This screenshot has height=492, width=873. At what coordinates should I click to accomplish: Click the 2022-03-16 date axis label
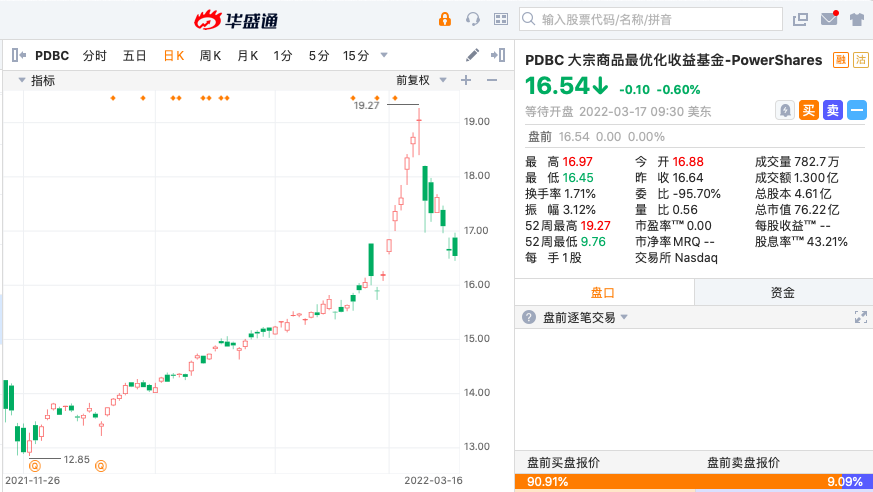tap(433, 480)
